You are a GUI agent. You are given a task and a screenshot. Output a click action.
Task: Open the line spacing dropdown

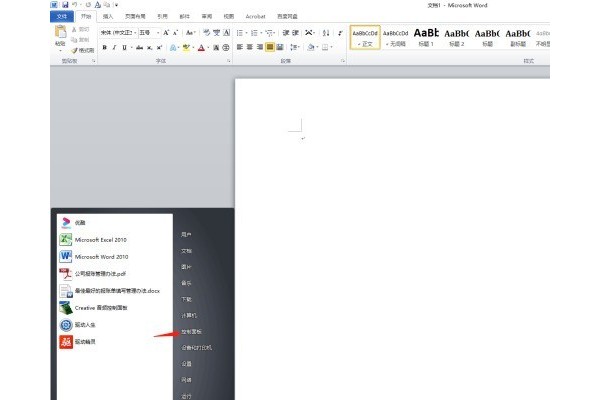tap(294, 47)
